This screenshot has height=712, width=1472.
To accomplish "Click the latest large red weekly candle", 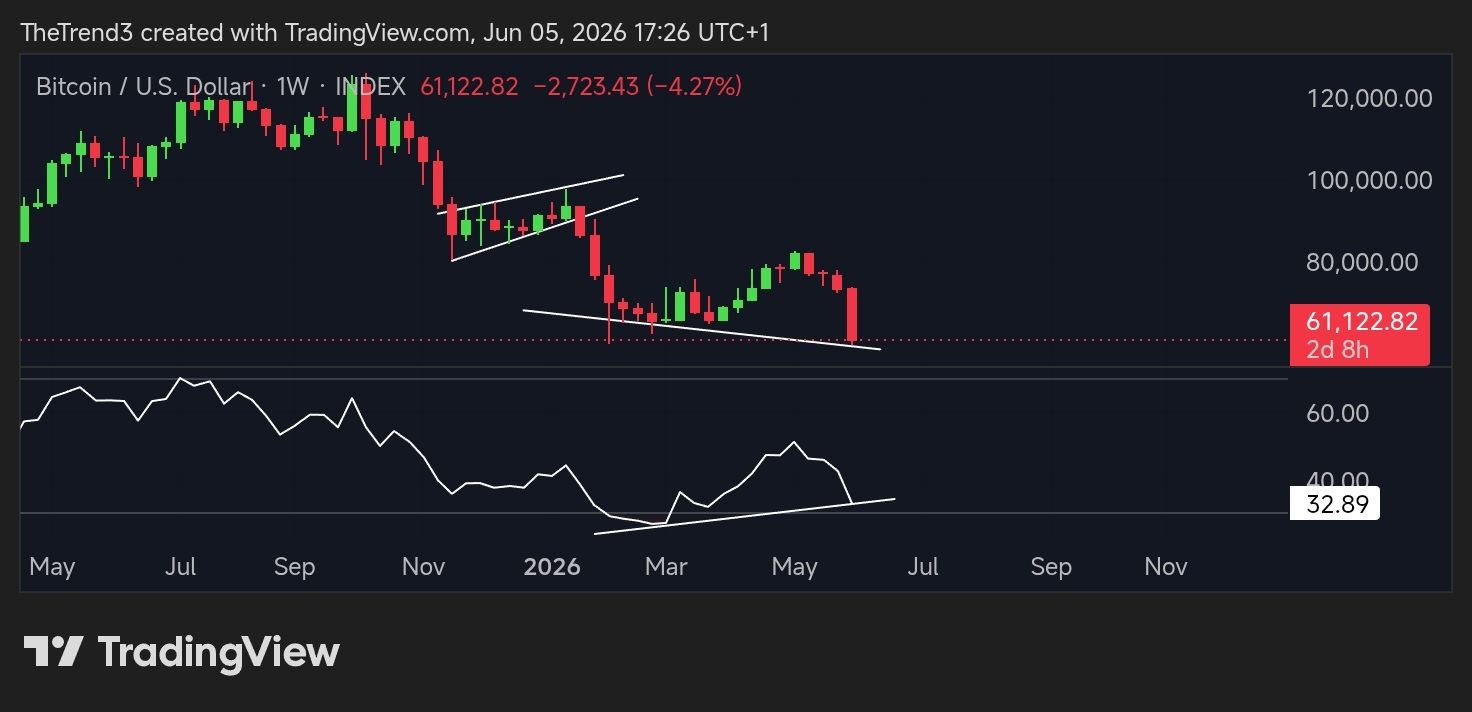I will pos(852,314).
